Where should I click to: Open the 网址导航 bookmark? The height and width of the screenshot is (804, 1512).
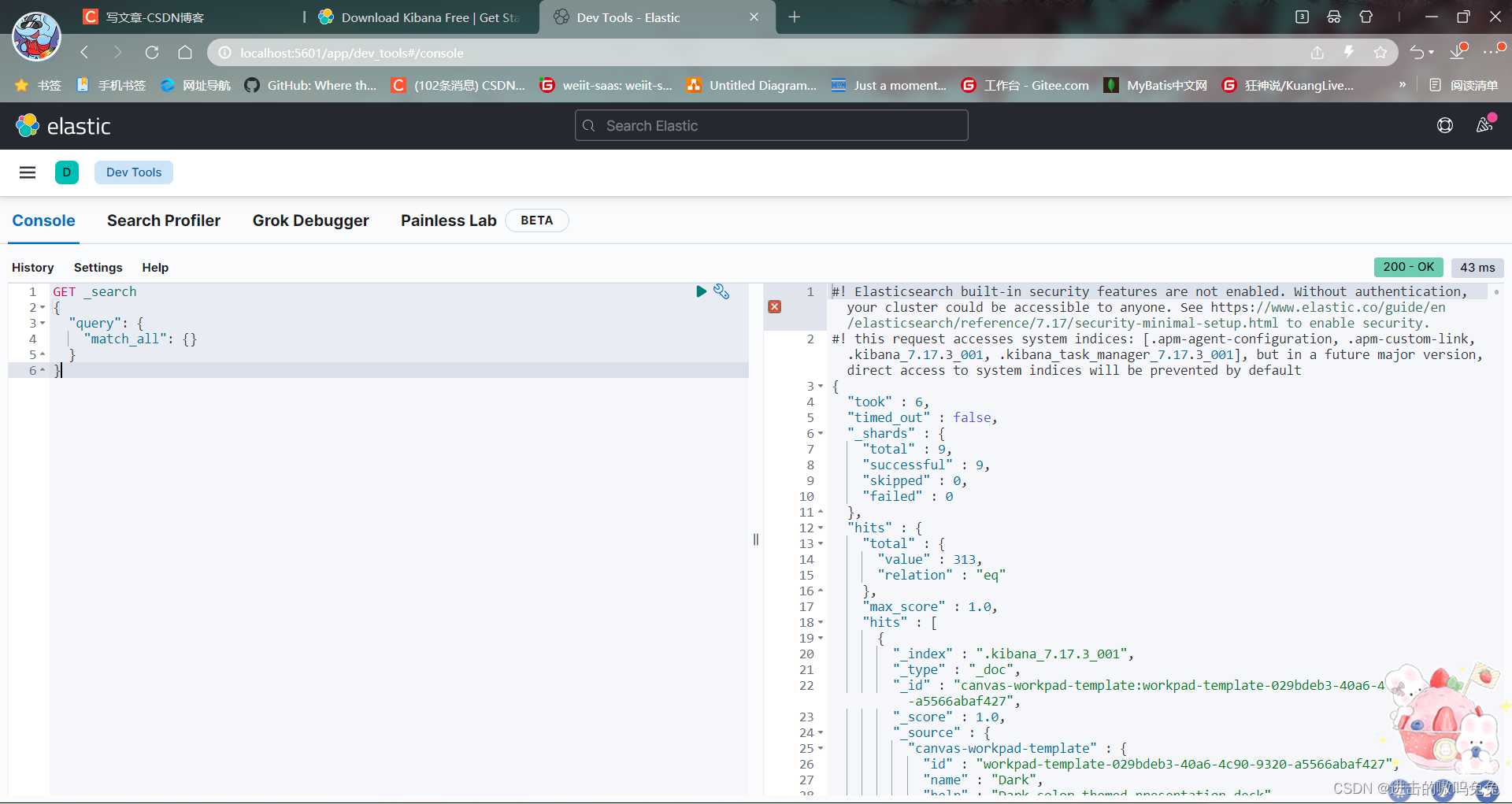point(195,85)
